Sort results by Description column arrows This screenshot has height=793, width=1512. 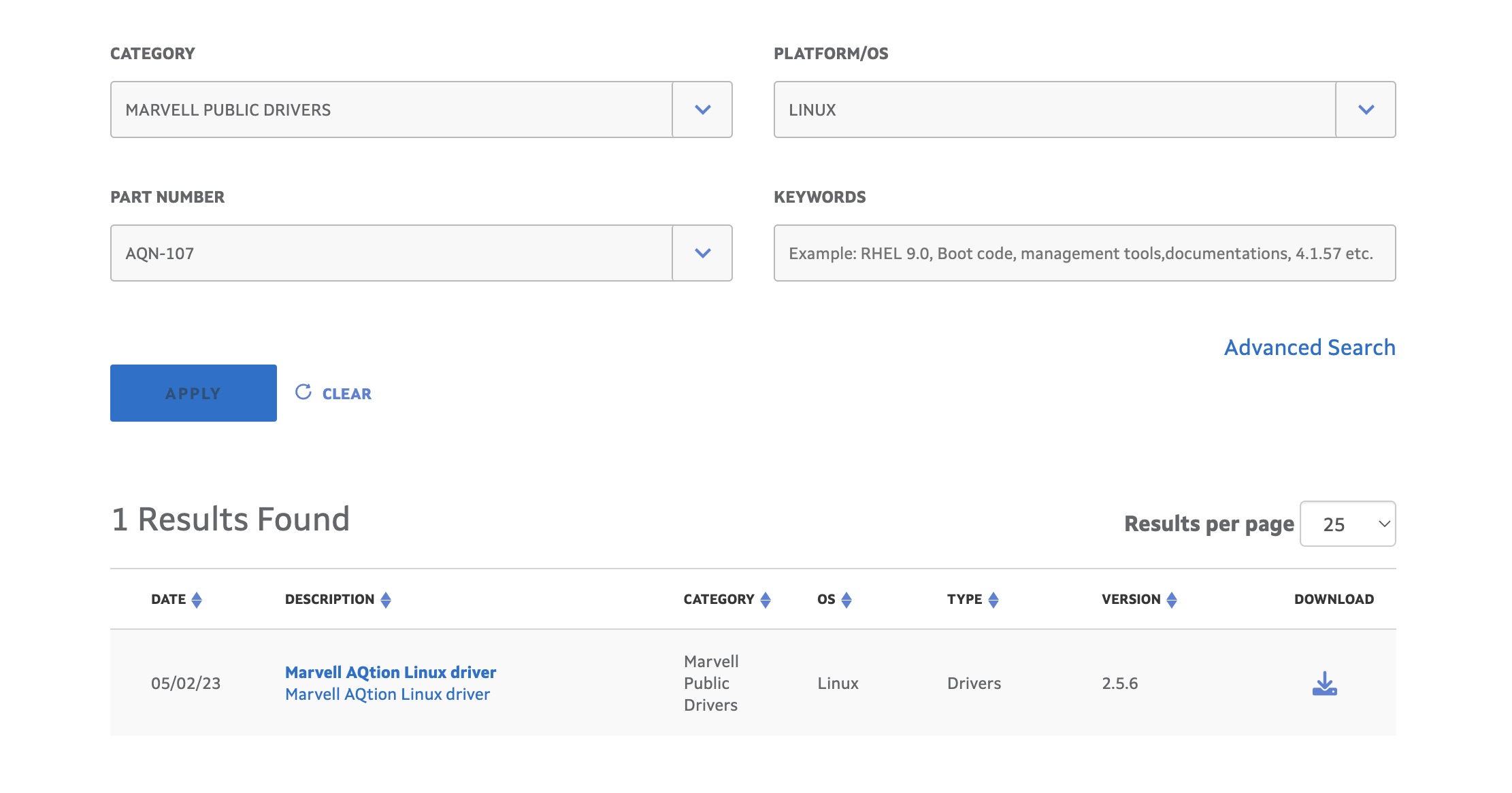tap(386, 600)
